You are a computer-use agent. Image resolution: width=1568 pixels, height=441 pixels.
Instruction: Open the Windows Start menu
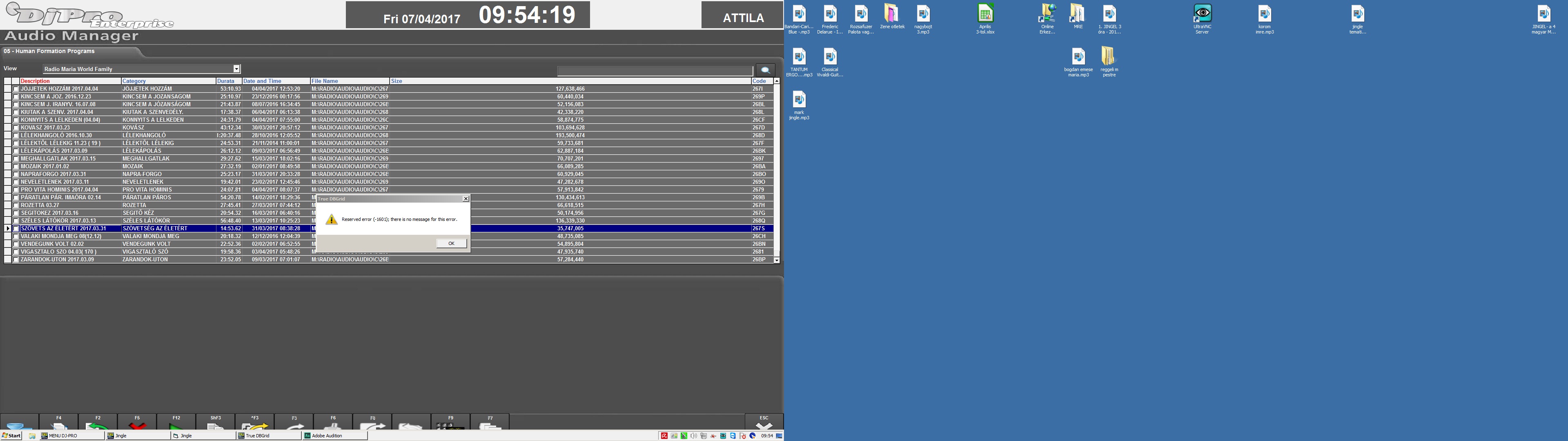coord(11,436)
